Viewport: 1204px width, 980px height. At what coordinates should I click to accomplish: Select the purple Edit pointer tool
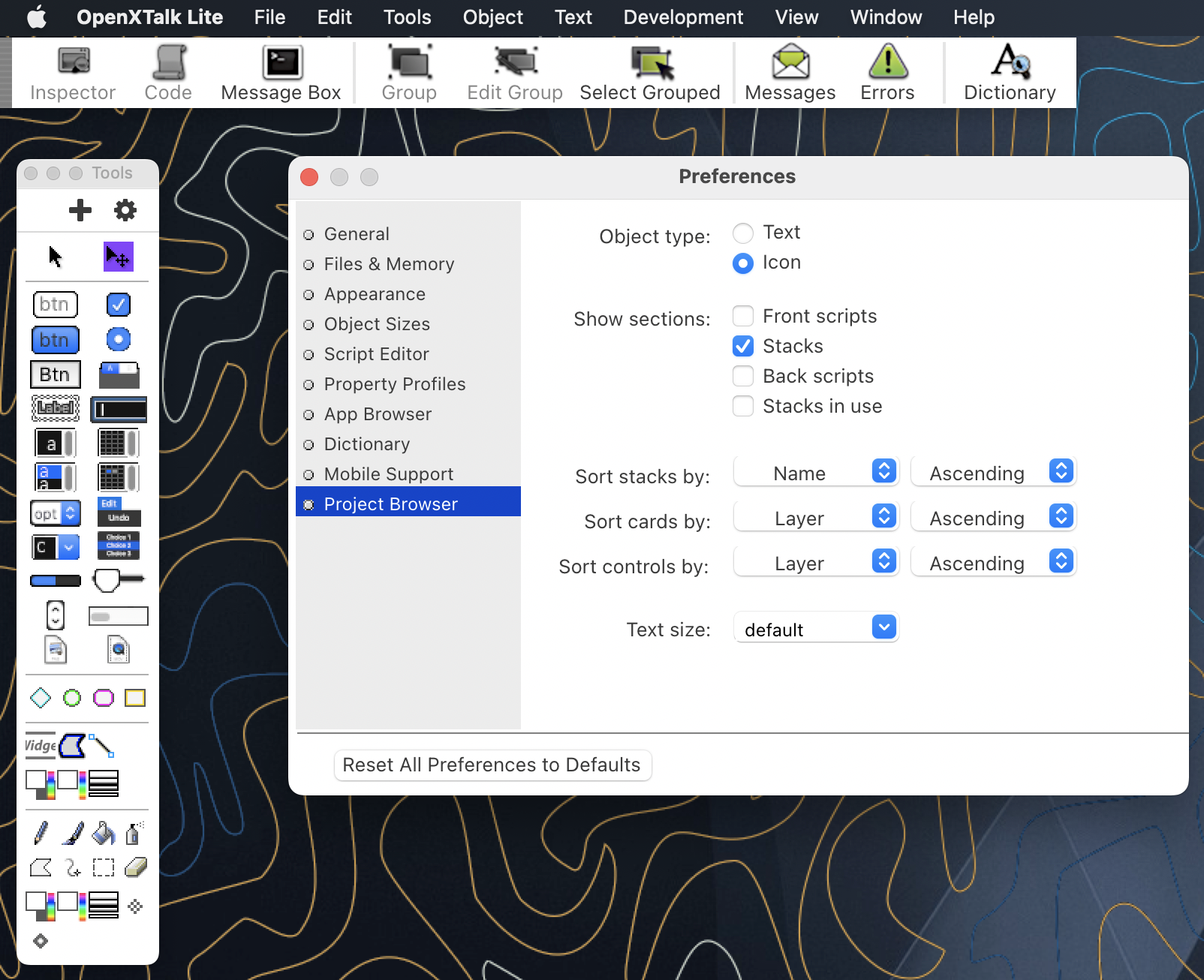(x=119, y=257)
